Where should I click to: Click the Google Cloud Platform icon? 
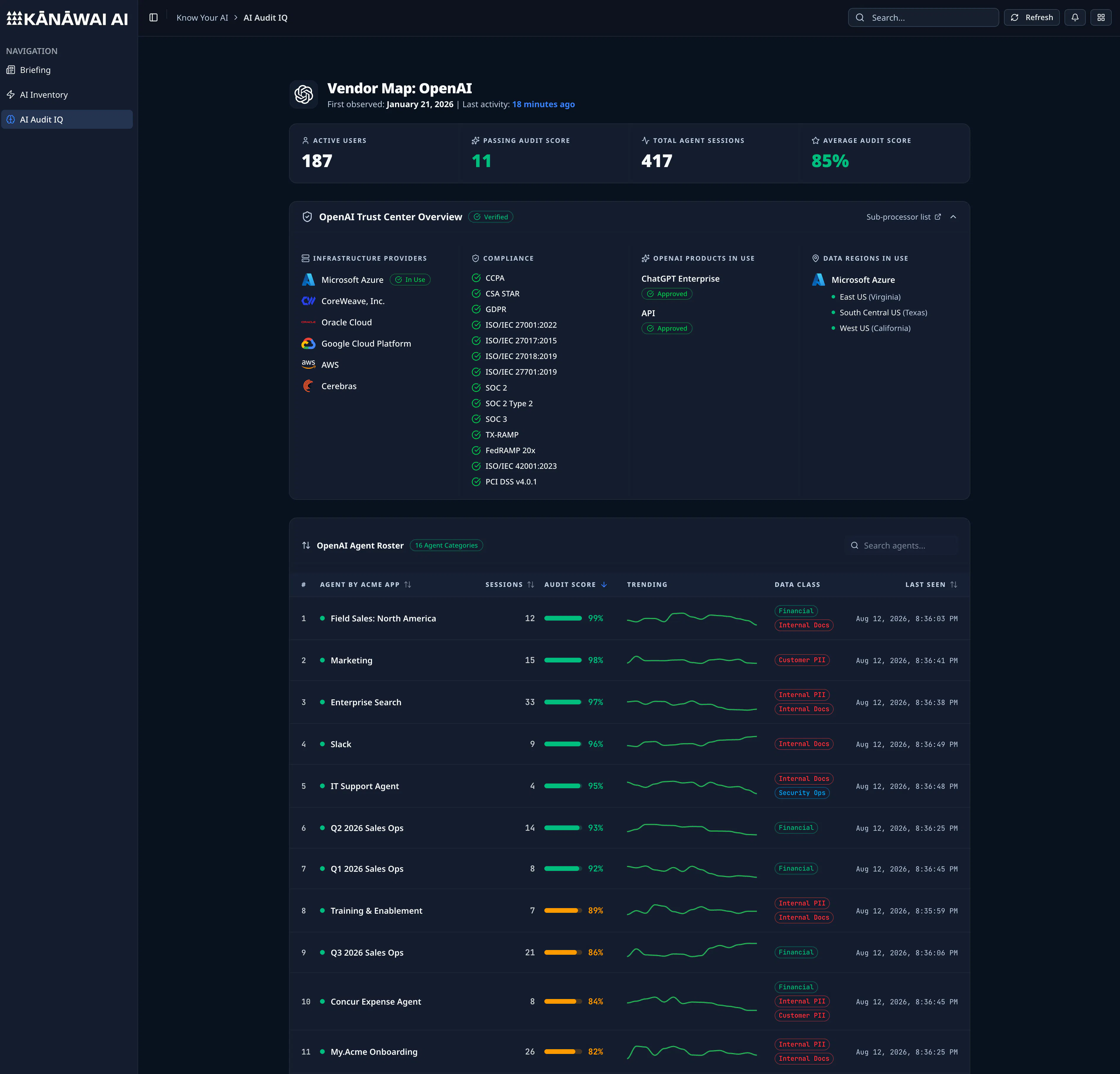point(308,344)
